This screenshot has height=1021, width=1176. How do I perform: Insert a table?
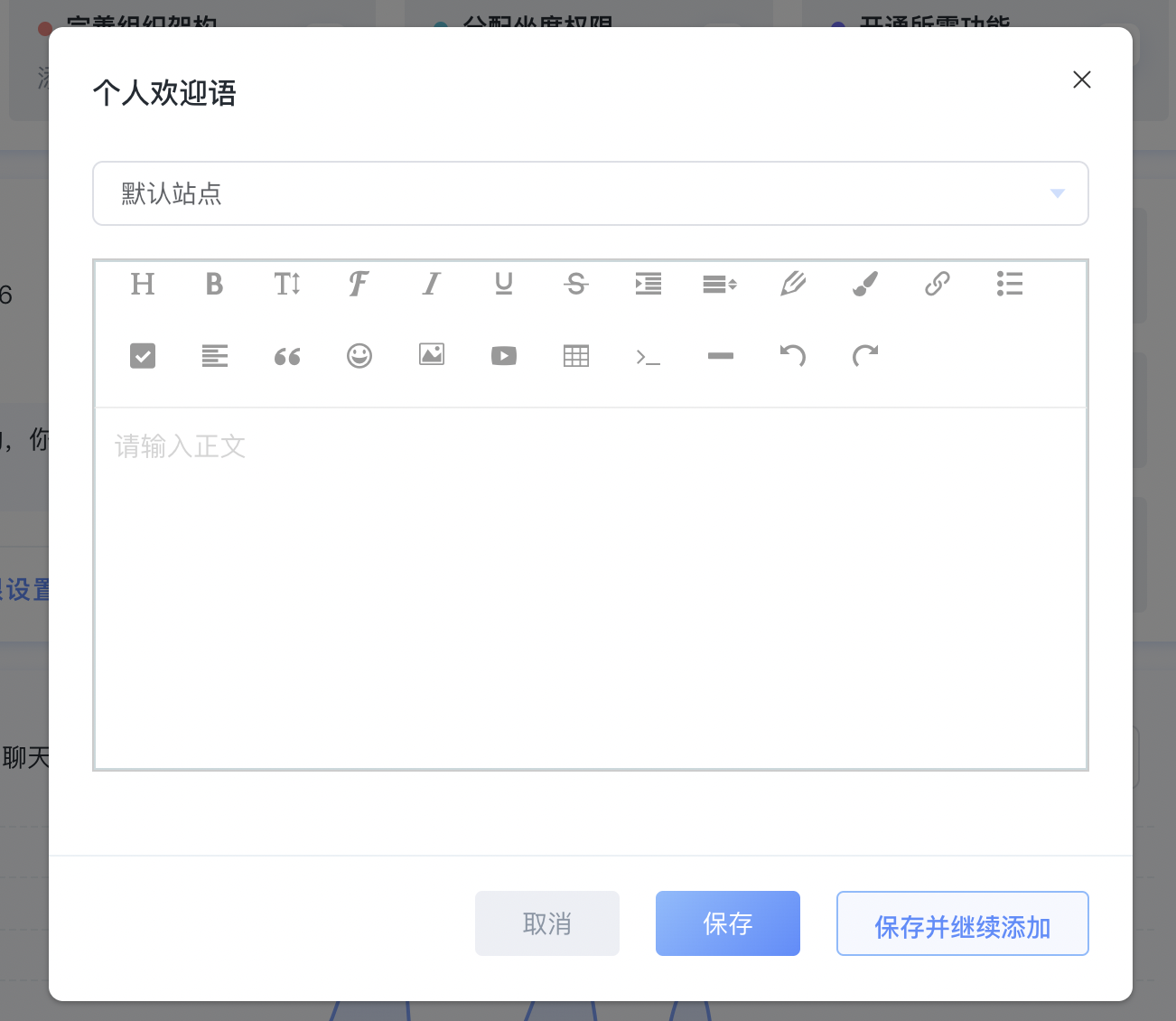576,356
